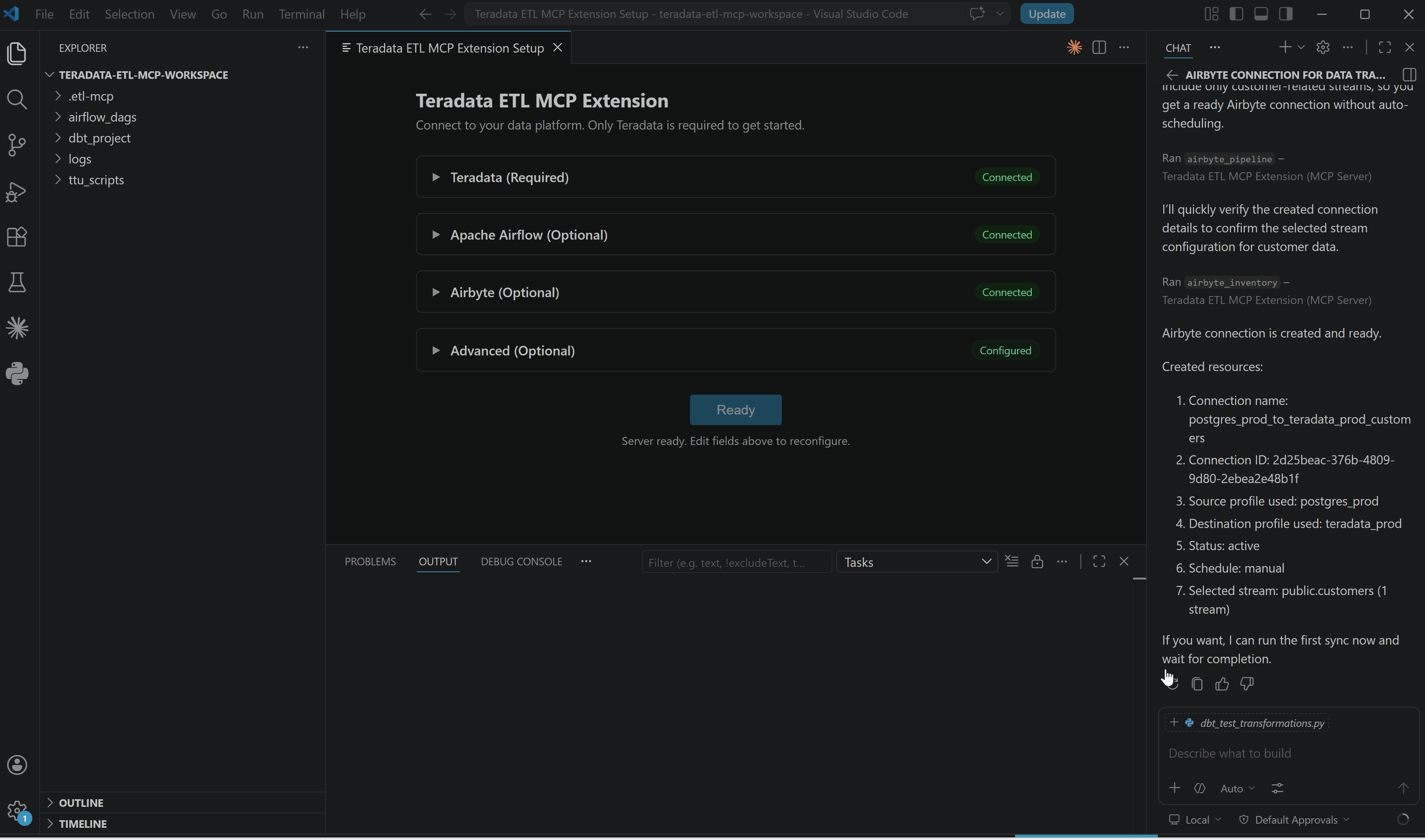Click the Update button in title bar
The width and height of the screenshot is (1425, 840).
coord(1046,14)
